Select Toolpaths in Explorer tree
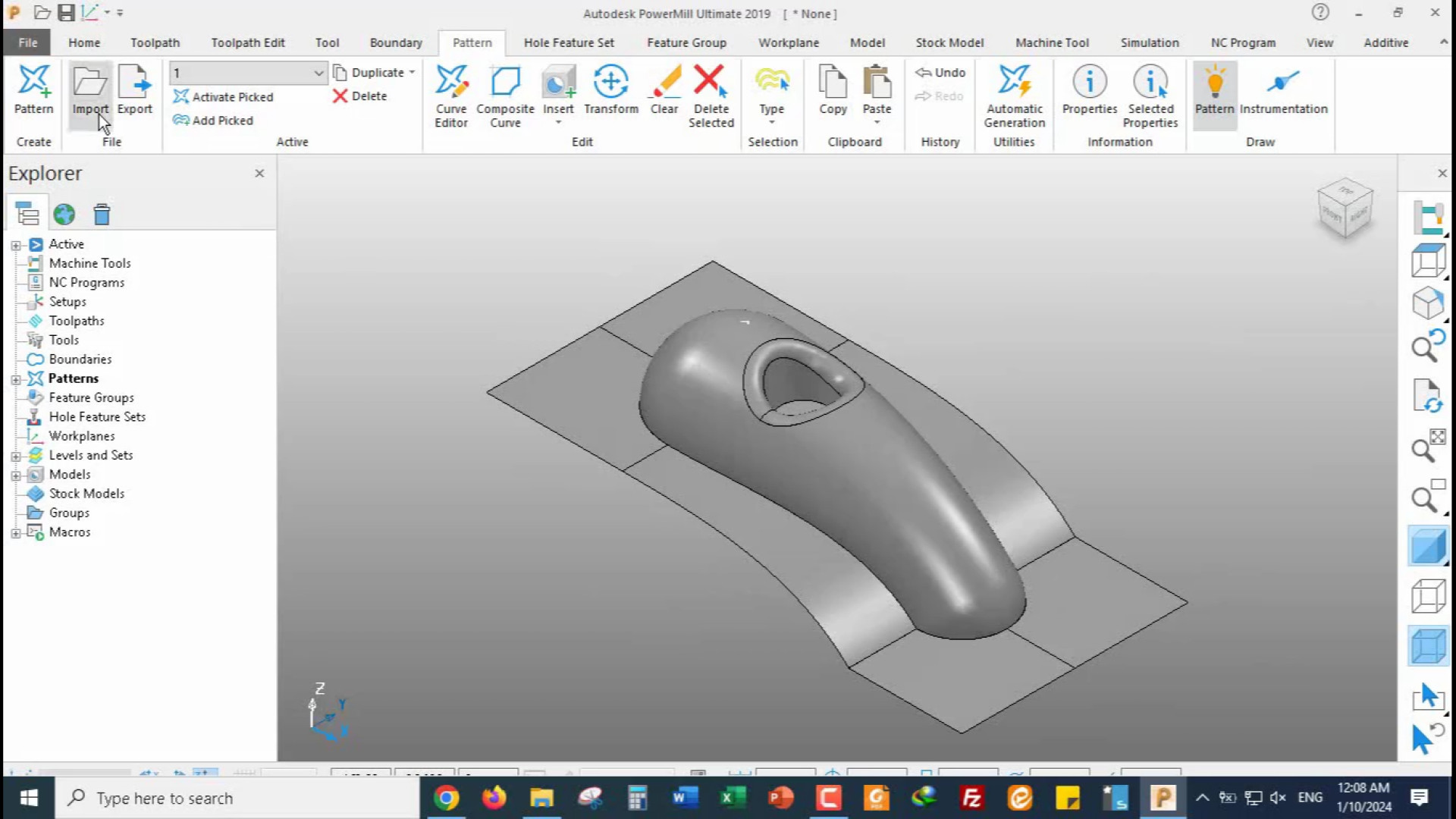Image resolution: width=1456 pixels, height=819 pixels. [77, 321]
